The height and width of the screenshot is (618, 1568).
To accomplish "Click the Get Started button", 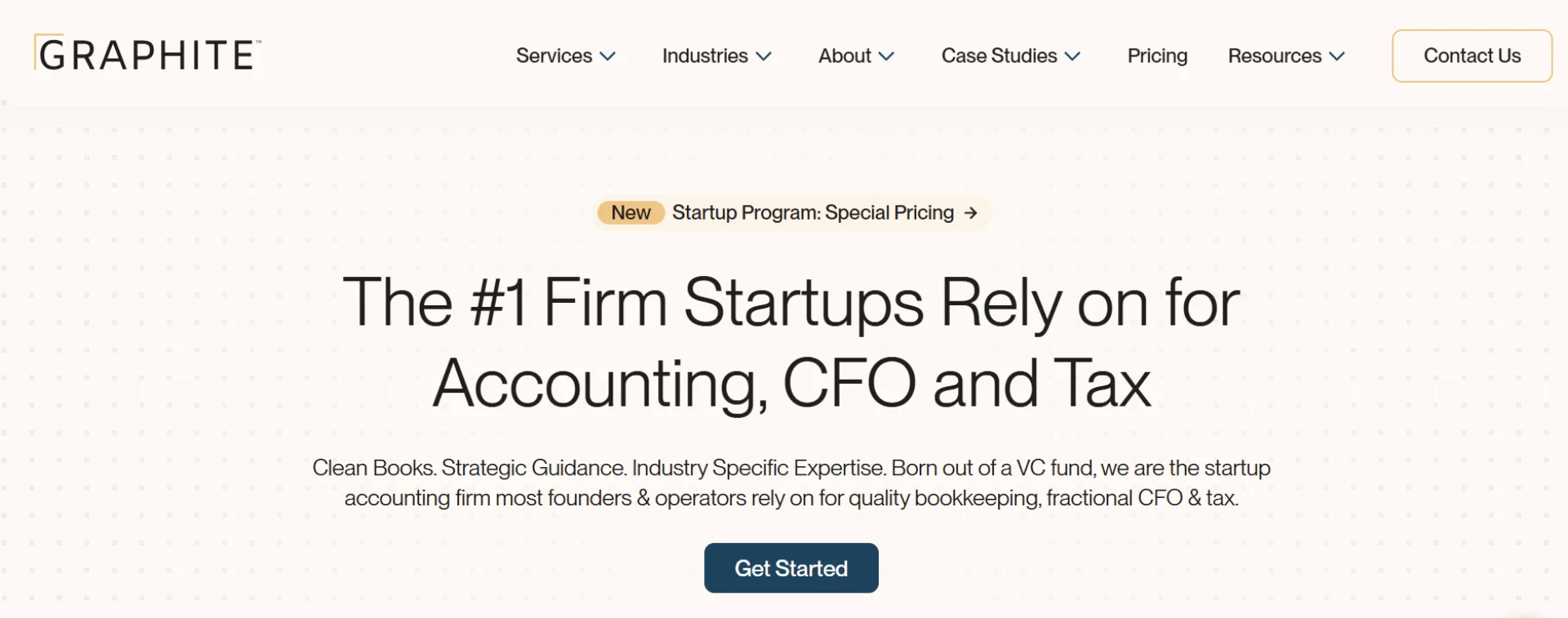I will [791, 568].
